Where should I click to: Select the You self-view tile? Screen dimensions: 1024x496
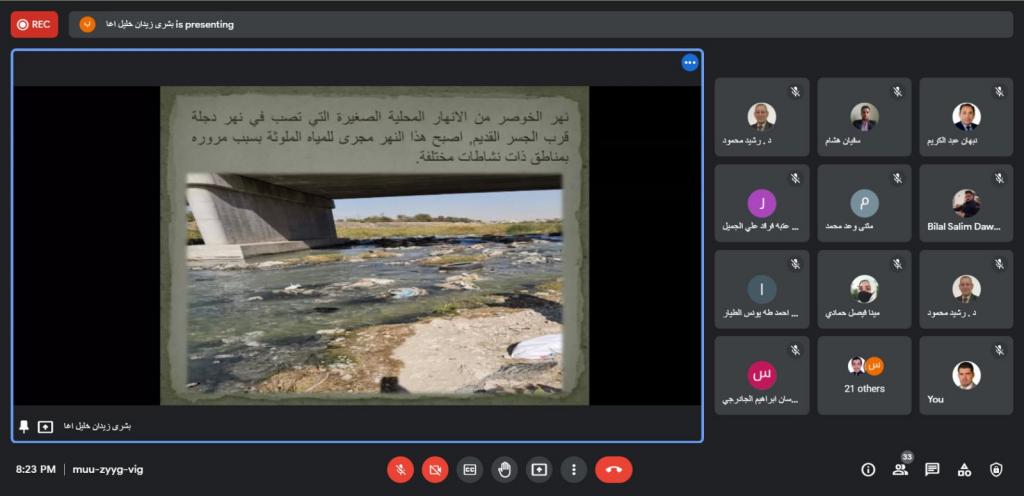[x=965, y=375]
